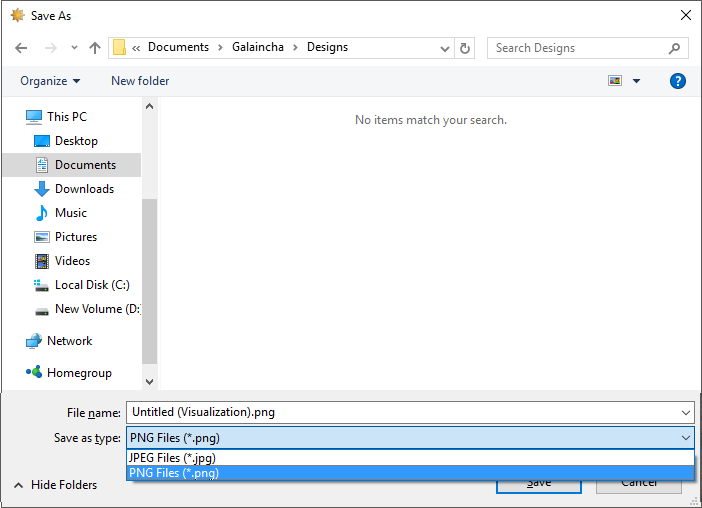Open Homegroup in navigation pane
The height and width of the screenshot is (508, 702).
click(79, 373)
